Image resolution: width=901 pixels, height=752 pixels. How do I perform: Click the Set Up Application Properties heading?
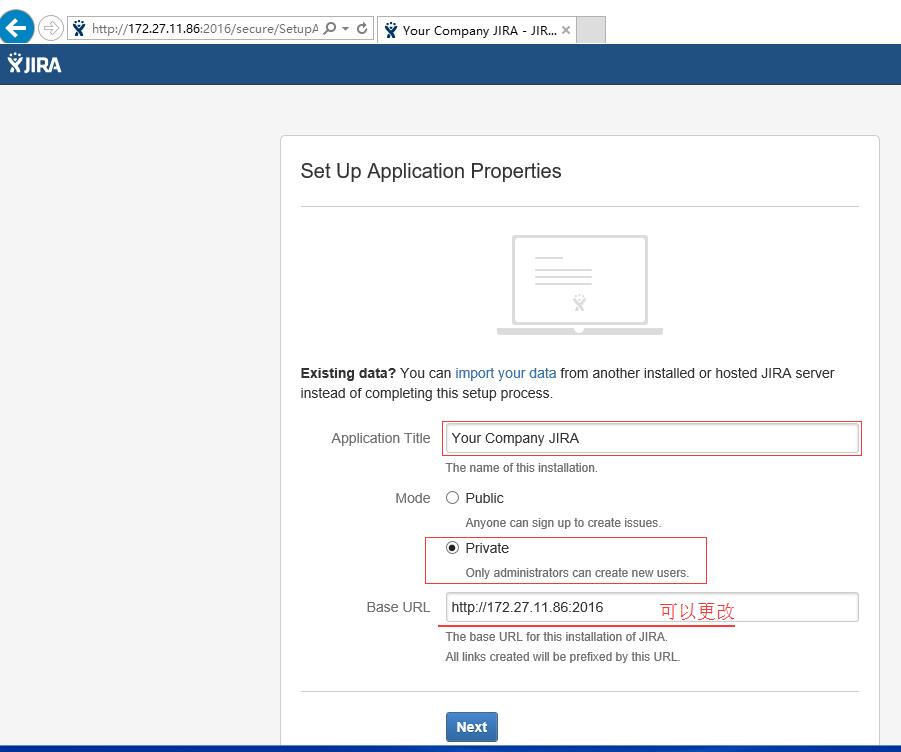431,171
